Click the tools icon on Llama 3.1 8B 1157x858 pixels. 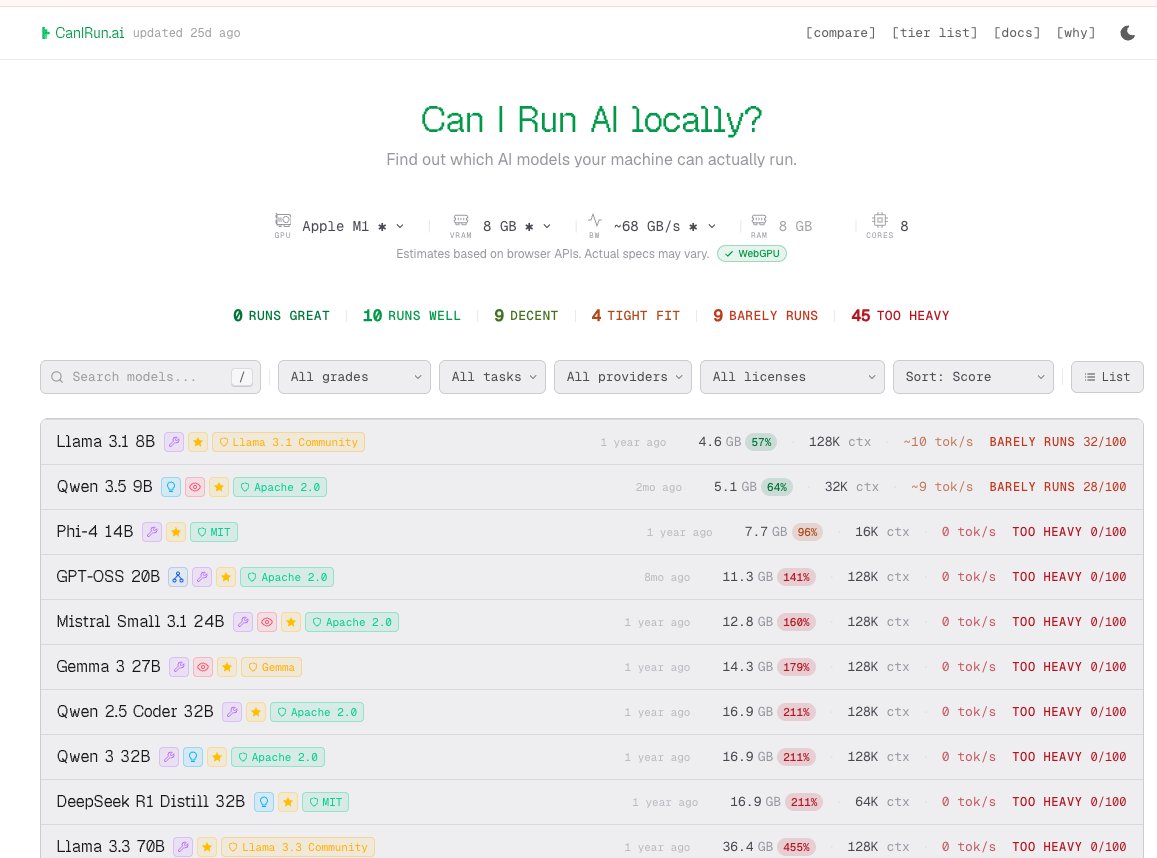(173, 442)
